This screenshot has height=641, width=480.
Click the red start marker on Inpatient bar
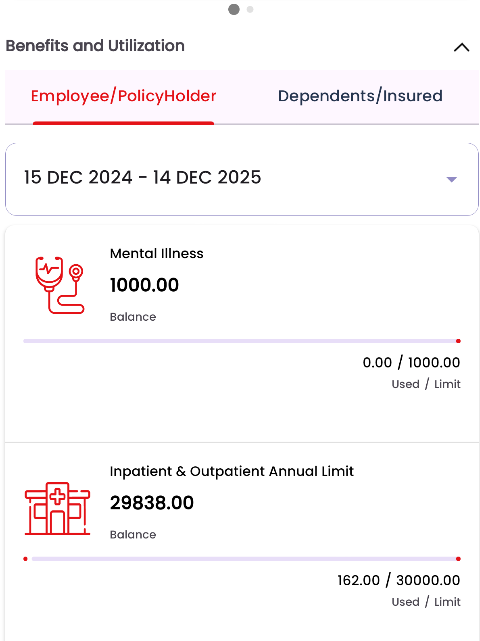pos(25,559)
